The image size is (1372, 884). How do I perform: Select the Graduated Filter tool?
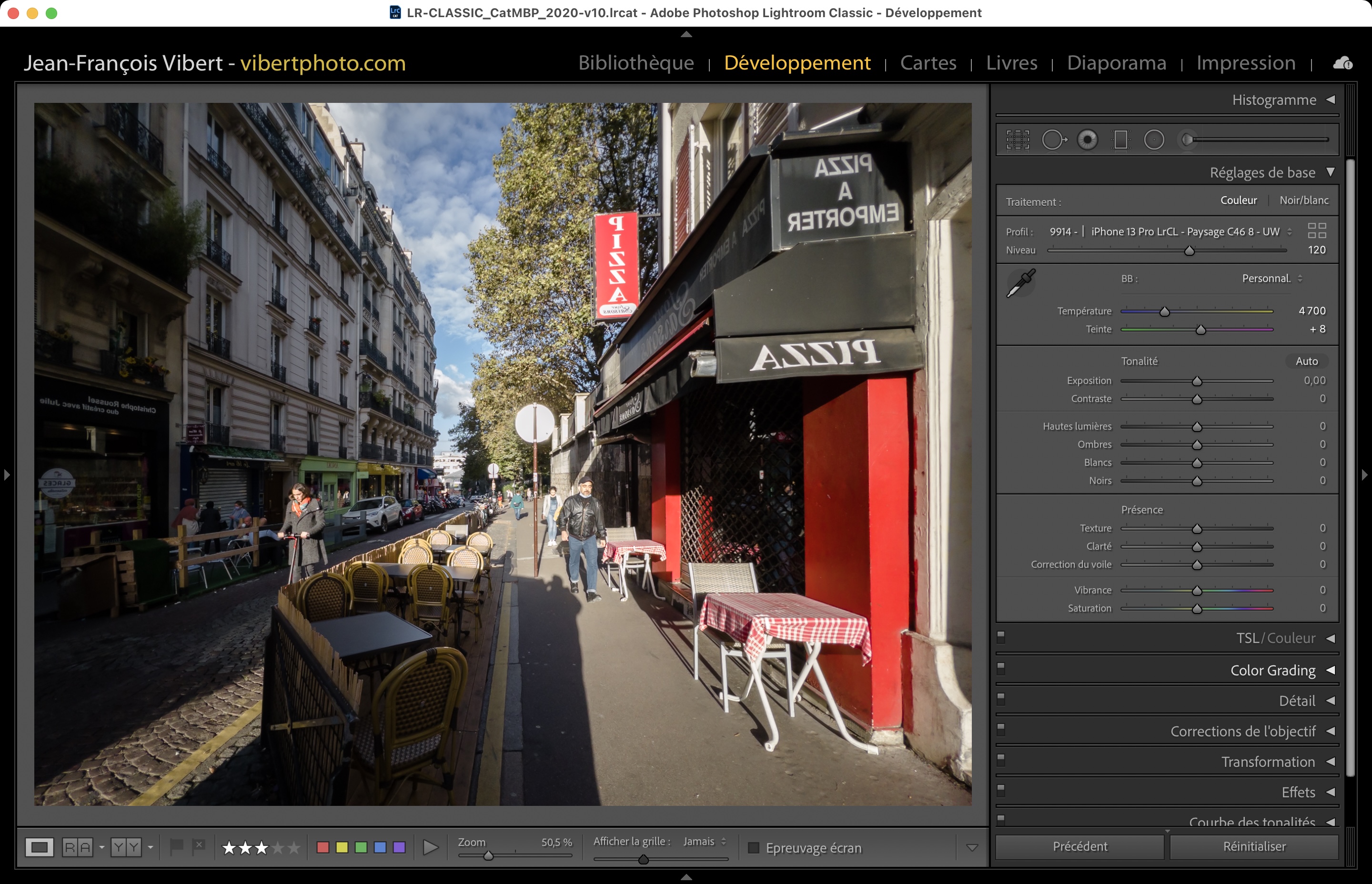[x=1120, y=140]
